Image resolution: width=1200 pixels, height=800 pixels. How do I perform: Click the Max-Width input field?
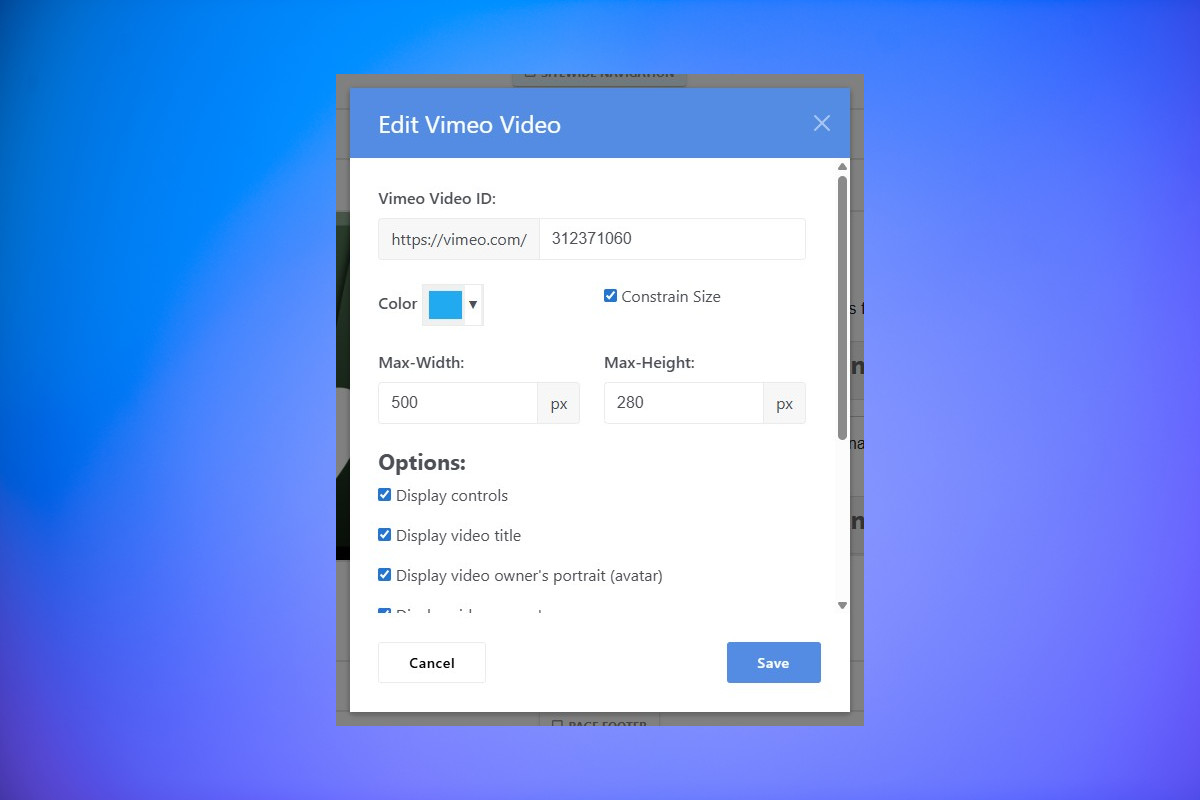(x=458, y=403)
